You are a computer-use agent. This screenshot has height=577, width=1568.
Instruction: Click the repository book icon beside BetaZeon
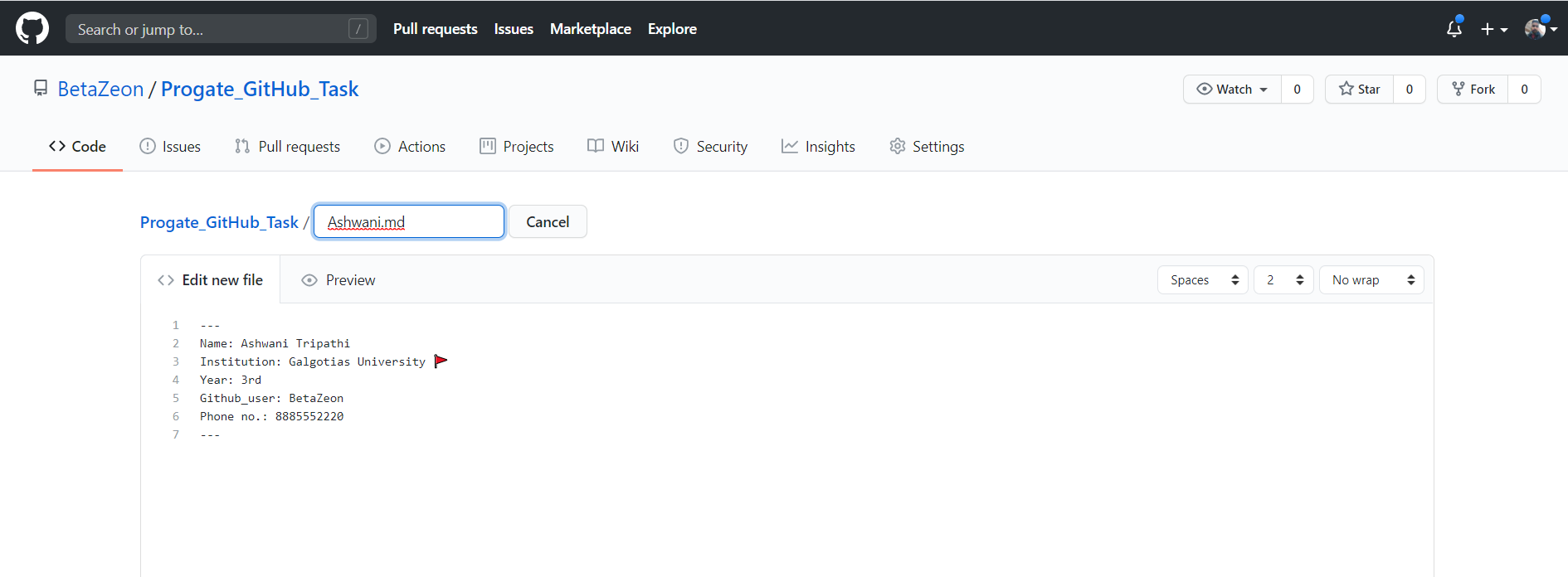(x=40, y=88)
